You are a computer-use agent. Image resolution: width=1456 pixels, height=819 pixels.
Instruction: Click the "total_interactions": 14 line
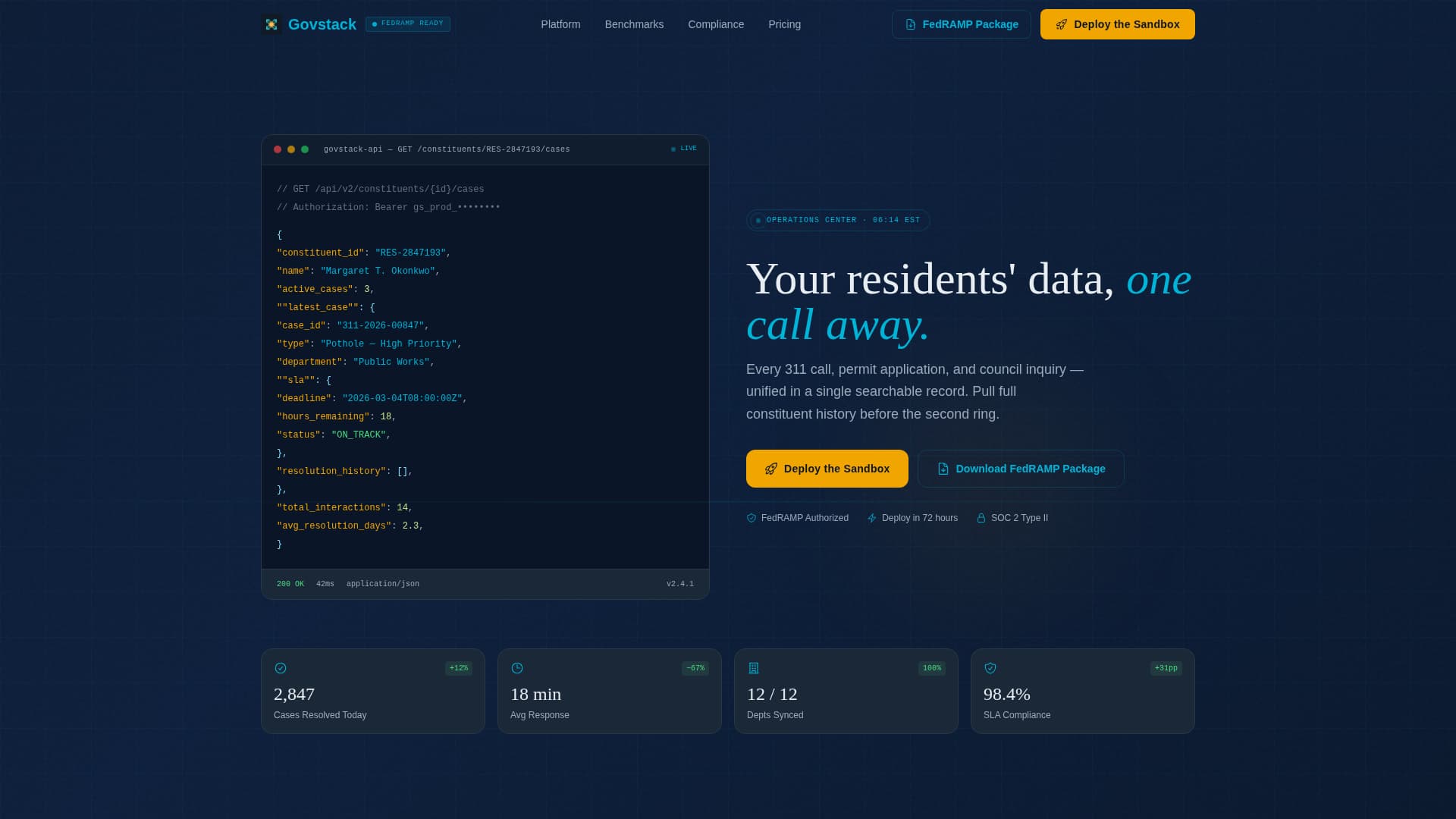345,508
